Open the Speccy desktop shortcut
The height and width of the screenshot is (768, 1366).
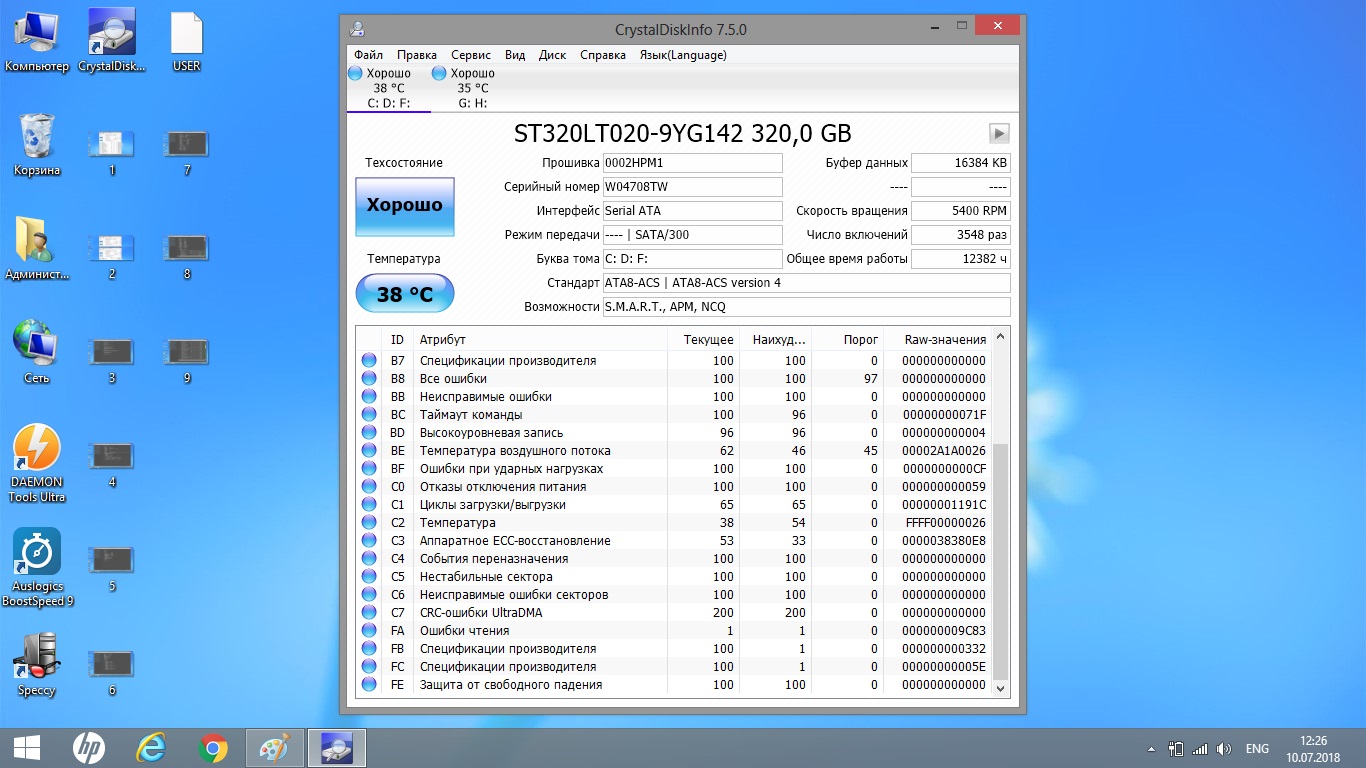[36, 666]
